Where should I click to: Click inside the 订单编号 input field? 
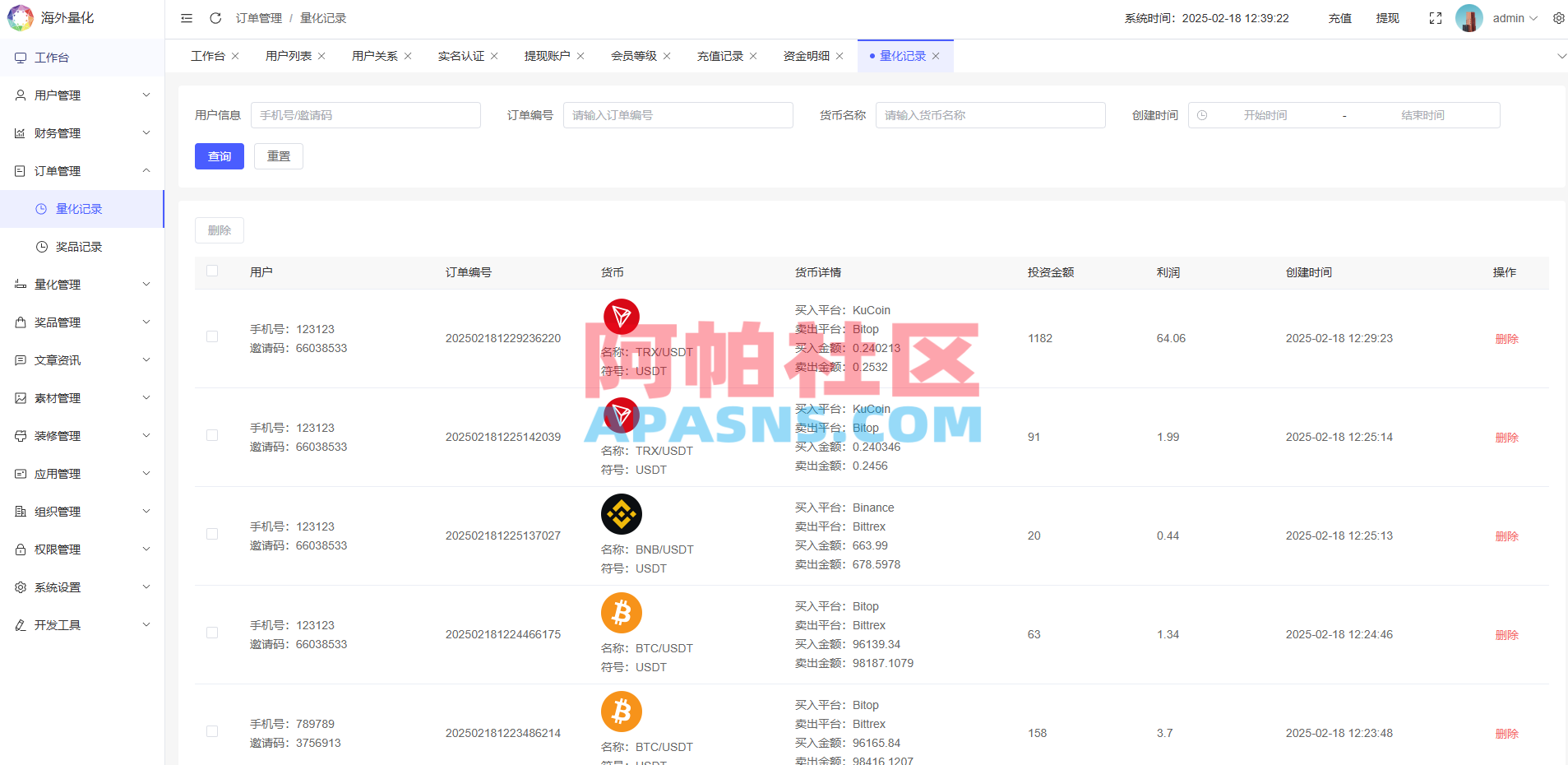pos(678,115)
